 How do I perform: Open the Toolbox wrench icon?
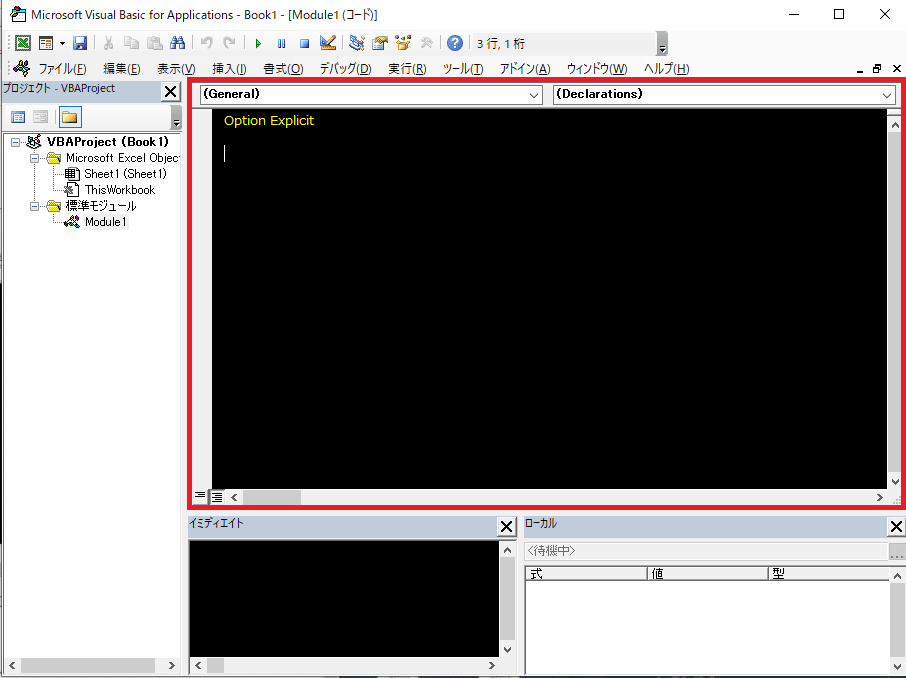426,43
